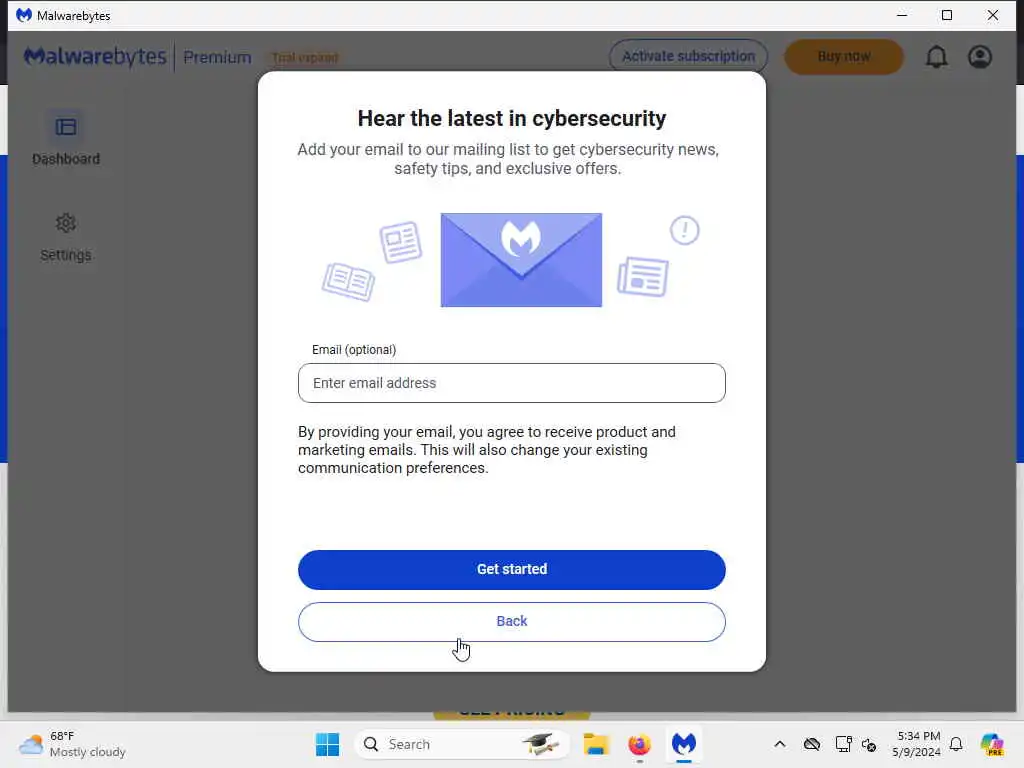Click the Back button in the dialog
The width and height of the screenshot is (1024, 768).
click(511, 622)
